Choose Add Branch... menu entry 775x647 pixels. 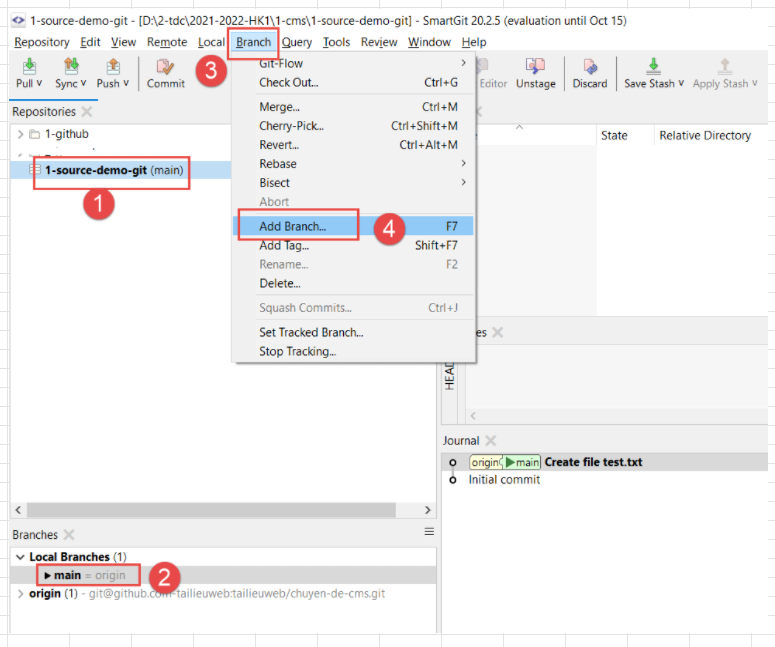tap(353, 226)
